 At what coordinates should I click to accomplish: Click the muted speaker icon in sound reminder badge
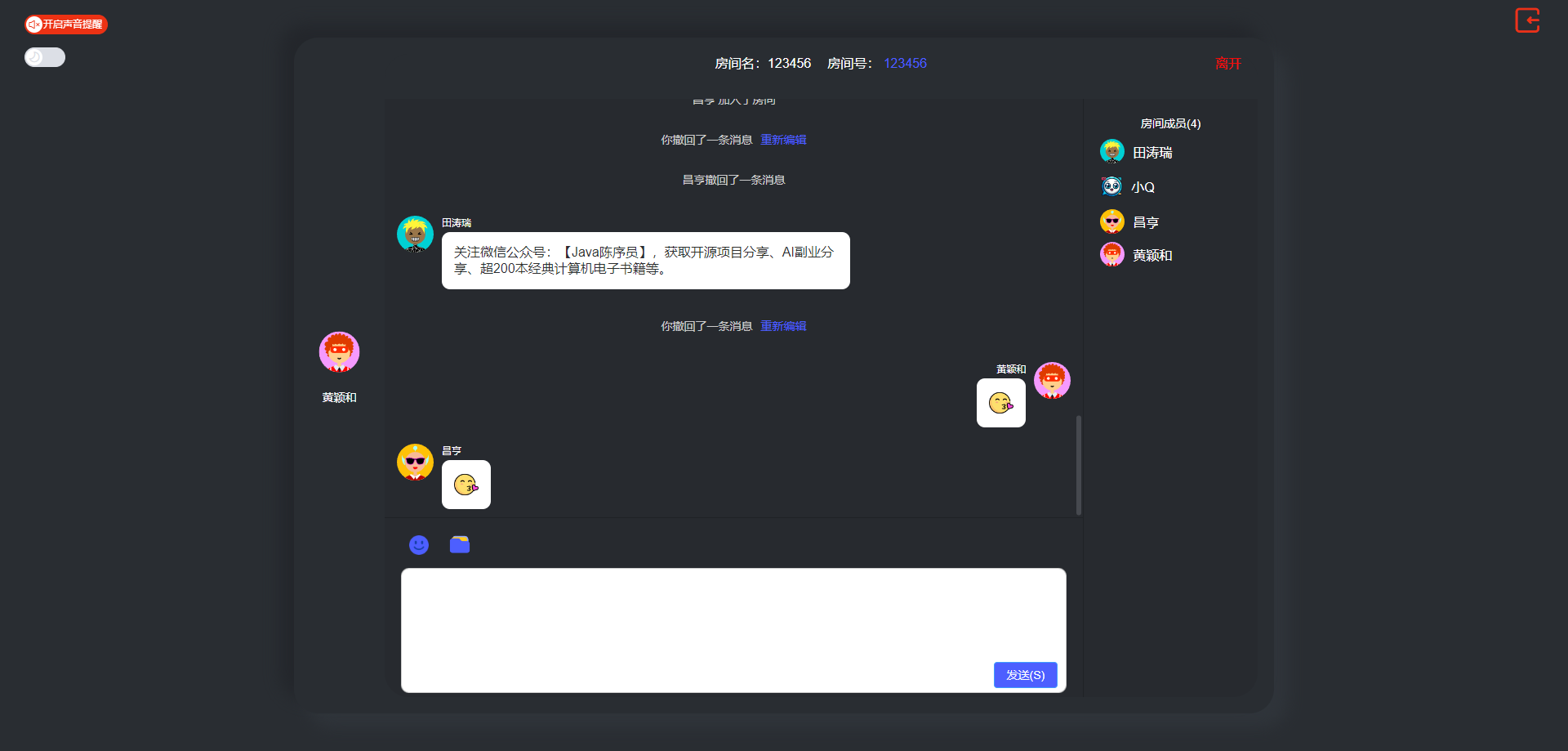tap(33, 24)
